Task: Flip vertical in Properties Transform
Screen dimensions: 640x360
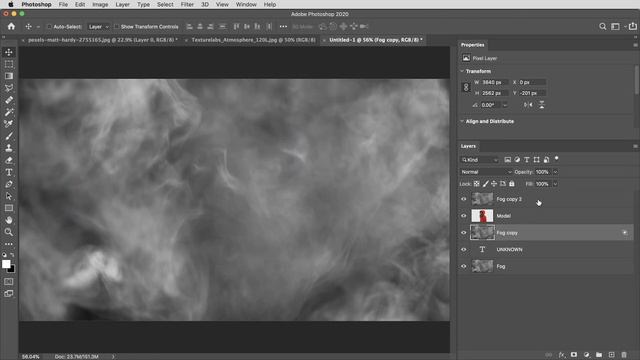Action: tap(542, 105)
